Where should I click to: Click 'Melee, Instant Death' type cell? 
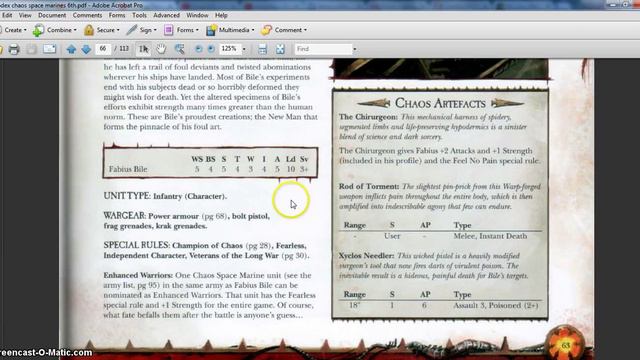coord(490,236)
